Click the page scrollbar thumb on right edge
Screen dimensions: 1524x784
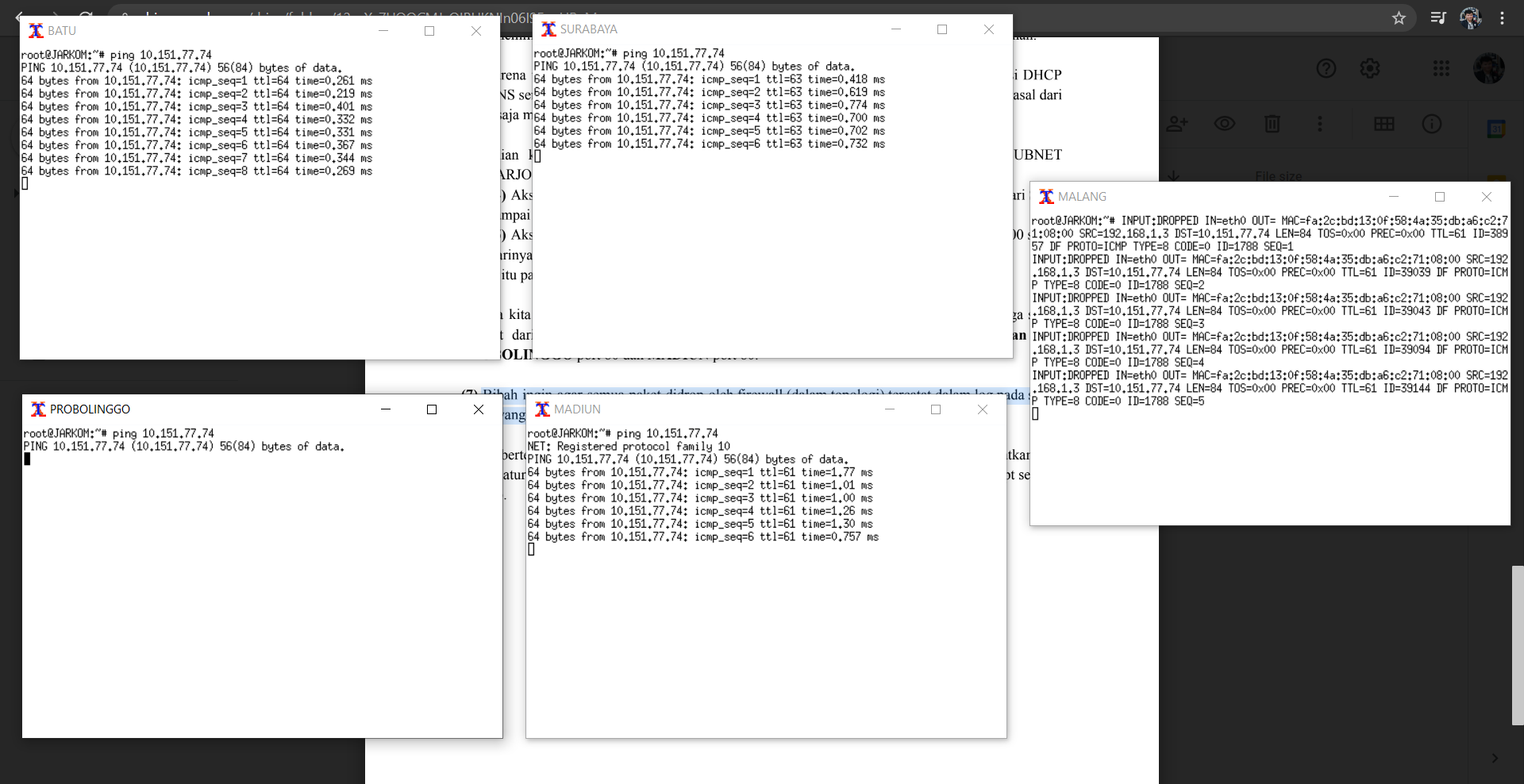(1518, 645)
